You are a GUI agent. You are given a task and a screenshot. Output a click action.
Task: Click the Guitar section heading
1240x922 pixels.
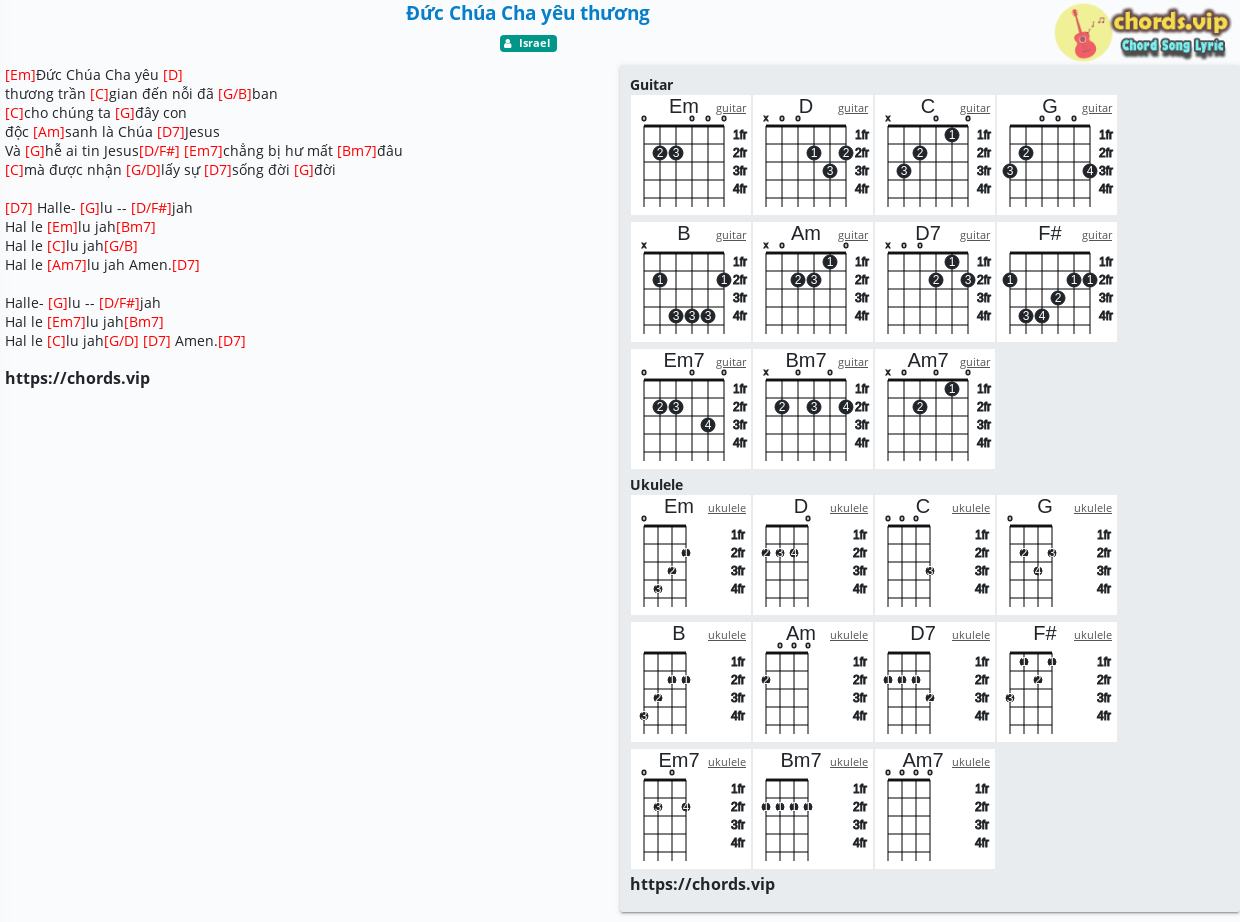[651, 85]
